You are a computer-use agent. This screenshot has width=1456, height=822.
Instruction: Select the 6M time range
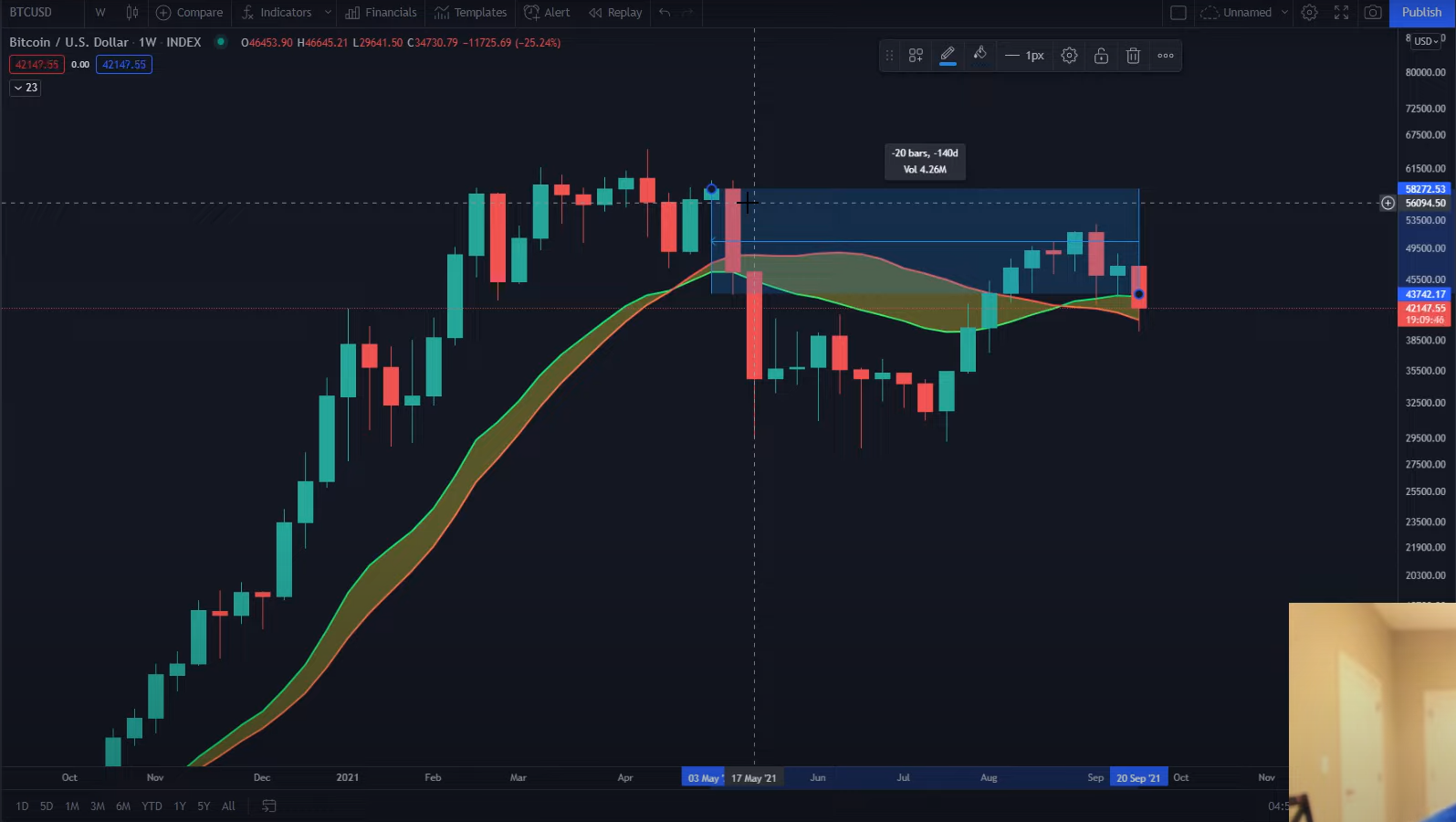tap(123, 806)
